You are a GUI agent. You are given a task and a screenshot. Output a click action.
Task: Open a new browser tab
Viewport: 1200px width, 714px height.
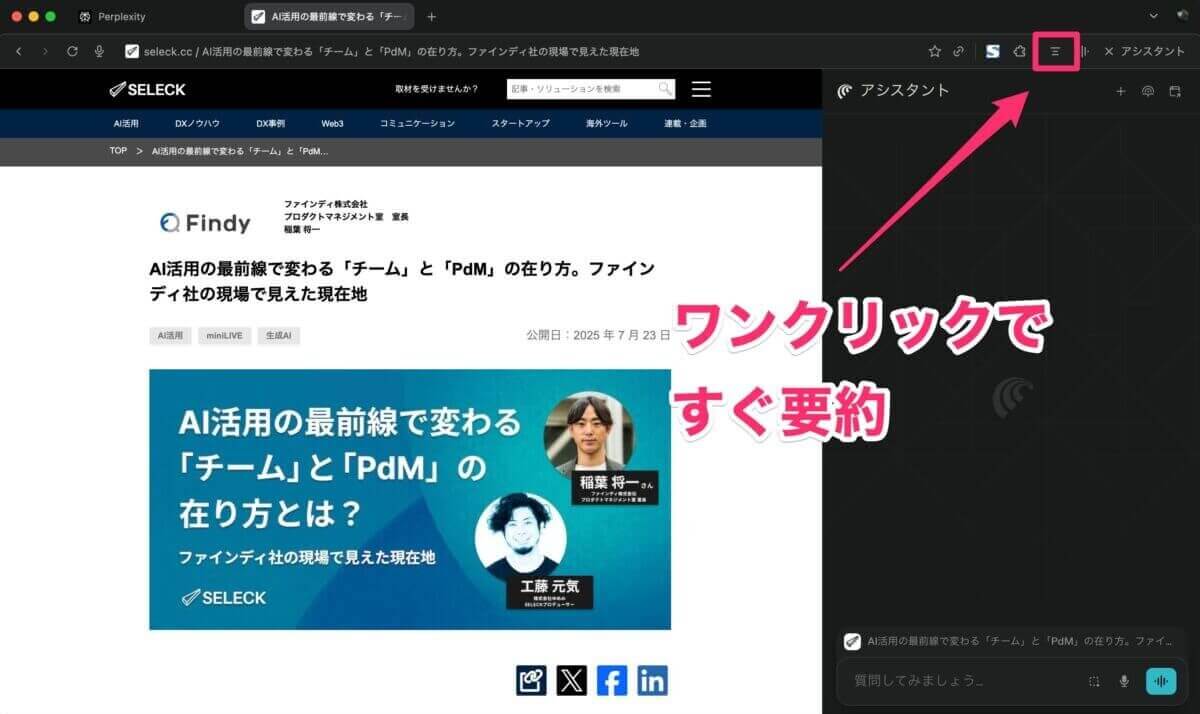431,16
